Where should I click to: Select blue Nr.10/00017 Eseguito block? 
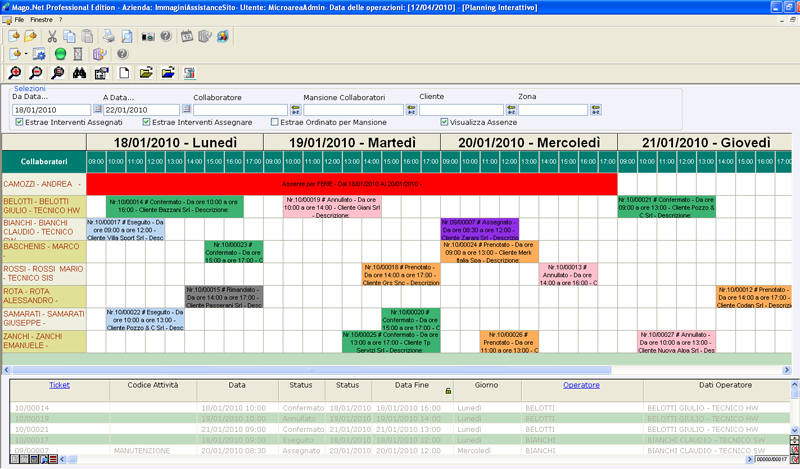click(x=126, y=229)
